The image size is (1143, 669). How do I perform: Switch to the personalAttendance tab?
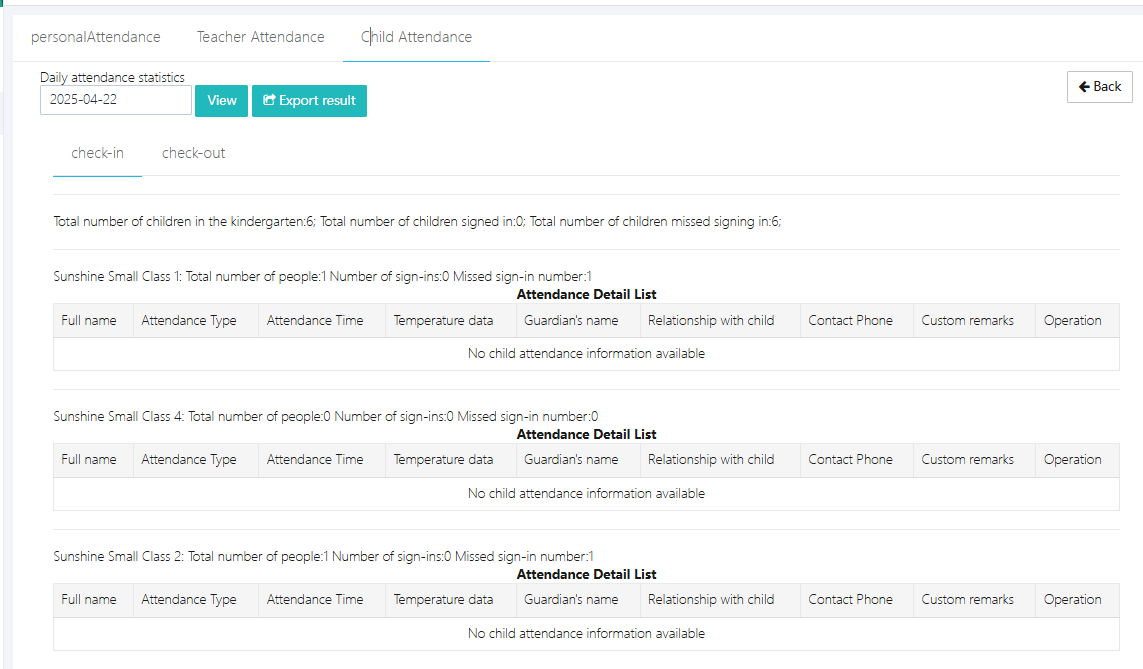(95, 37)
